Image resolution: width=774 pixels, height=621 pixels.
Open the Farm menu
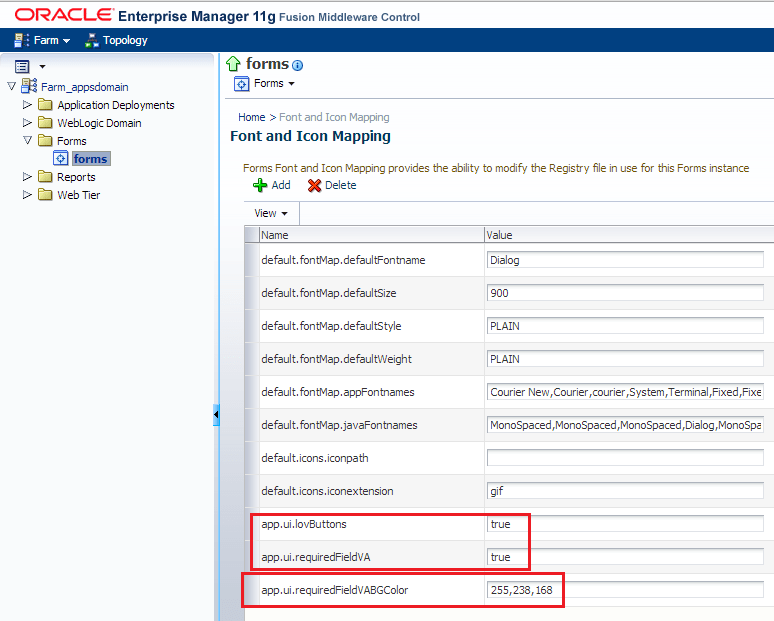(x=52, y=40)
